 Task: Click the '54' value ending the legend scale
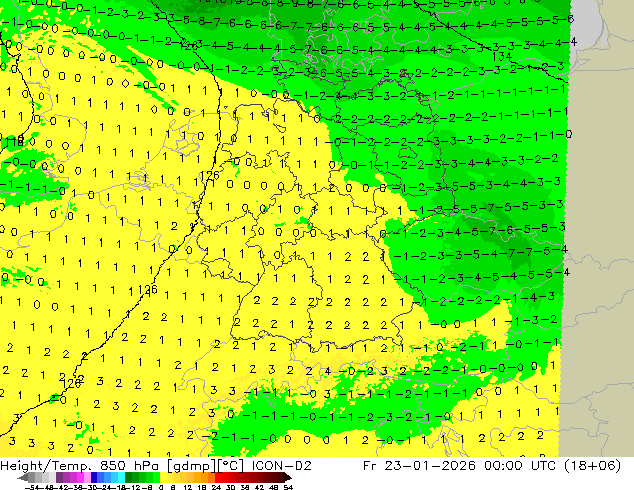(x=288, y=487)
